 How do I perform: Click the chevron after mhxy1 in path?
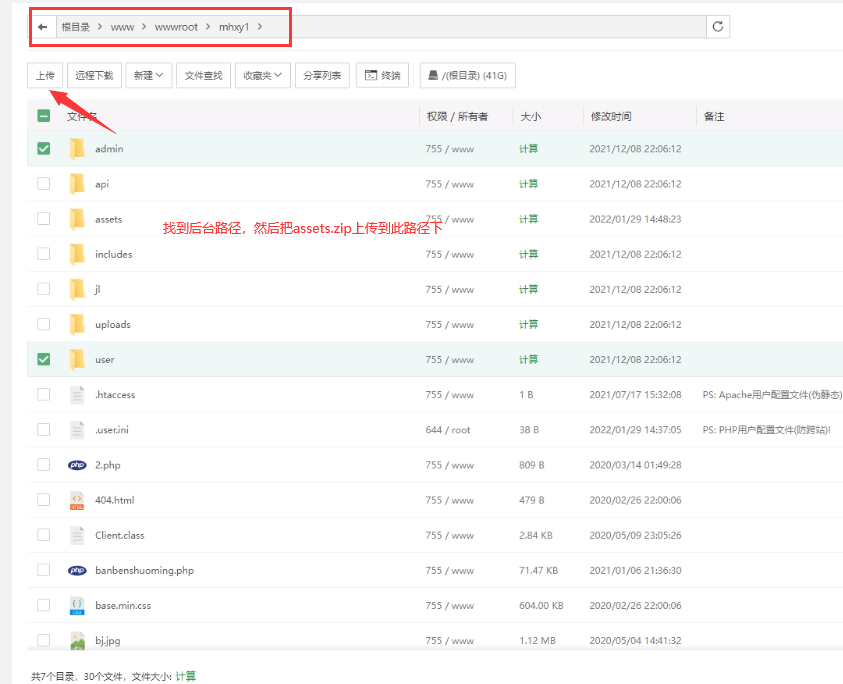[260, 27]
